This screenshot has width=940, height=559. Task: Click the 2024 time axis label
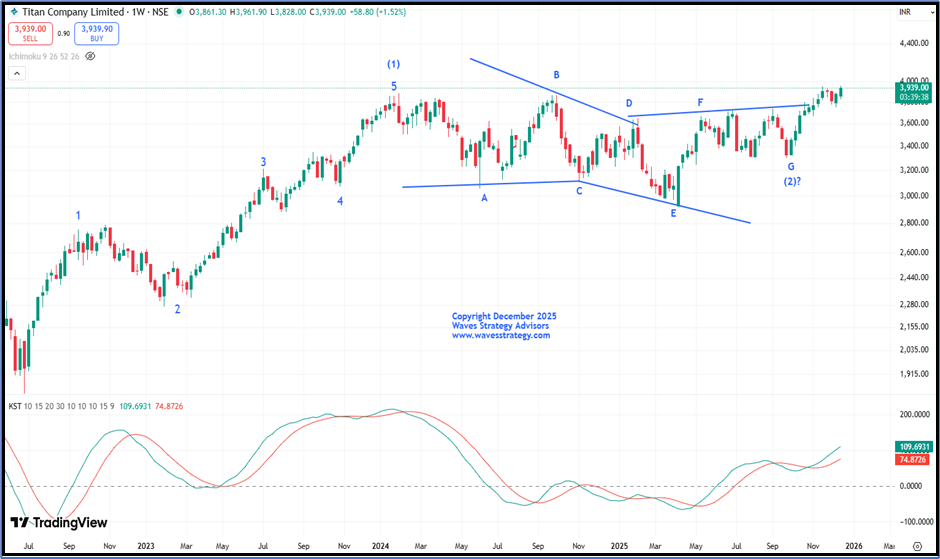[x=380, y=546]
